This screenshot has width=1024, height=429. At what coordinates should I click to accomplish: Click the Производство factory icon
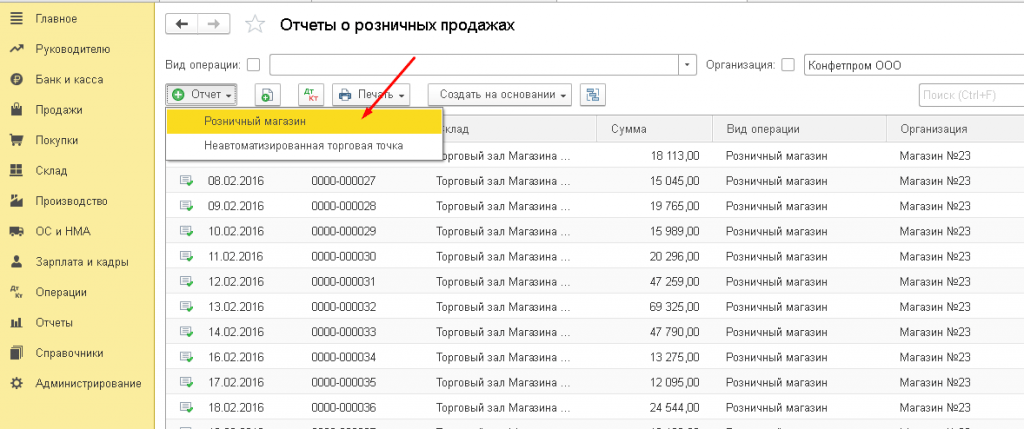point(16,201)
